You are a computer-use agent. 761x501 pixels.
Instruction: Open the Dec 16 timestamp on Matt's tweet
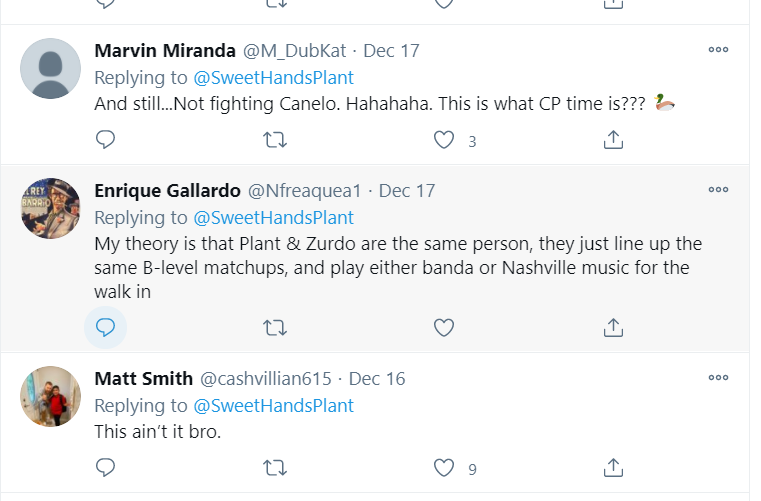click(x=377, y=379)
